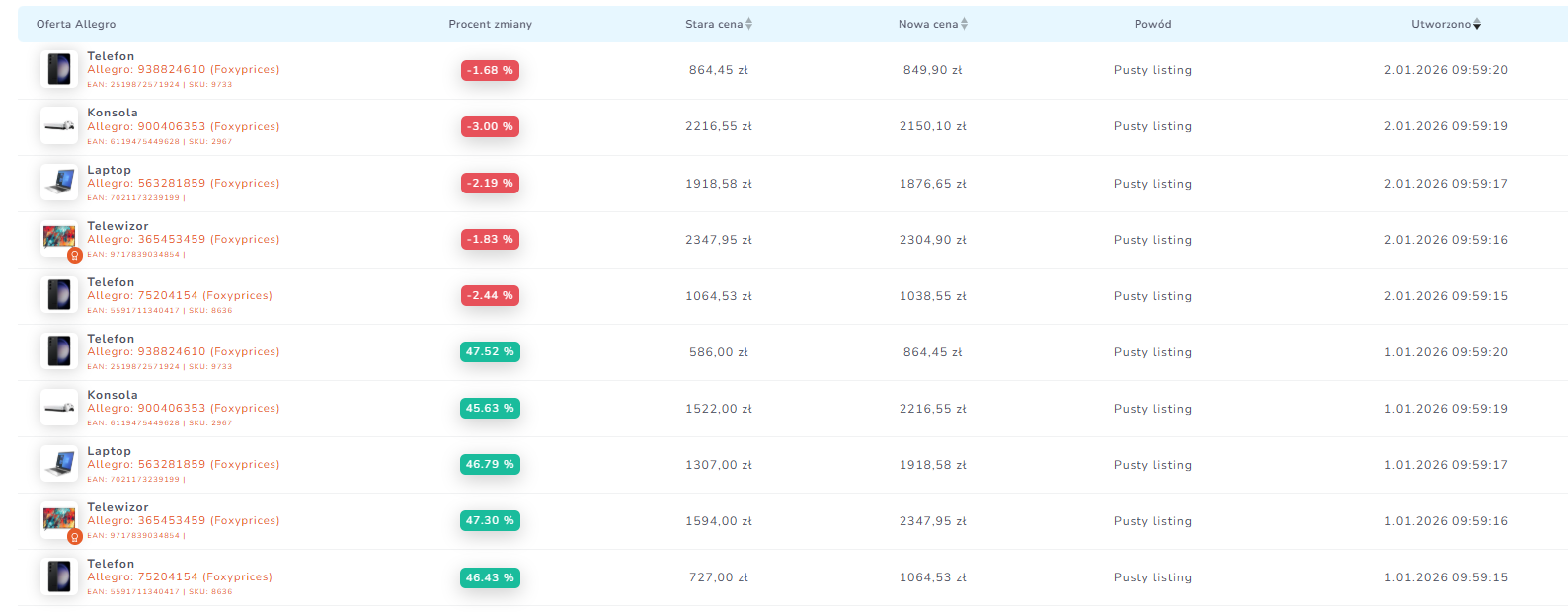Click the orange badge icon on Telewizor -1.83% row
Viewport: 1568px width, 614px height.
pos(74,256)
